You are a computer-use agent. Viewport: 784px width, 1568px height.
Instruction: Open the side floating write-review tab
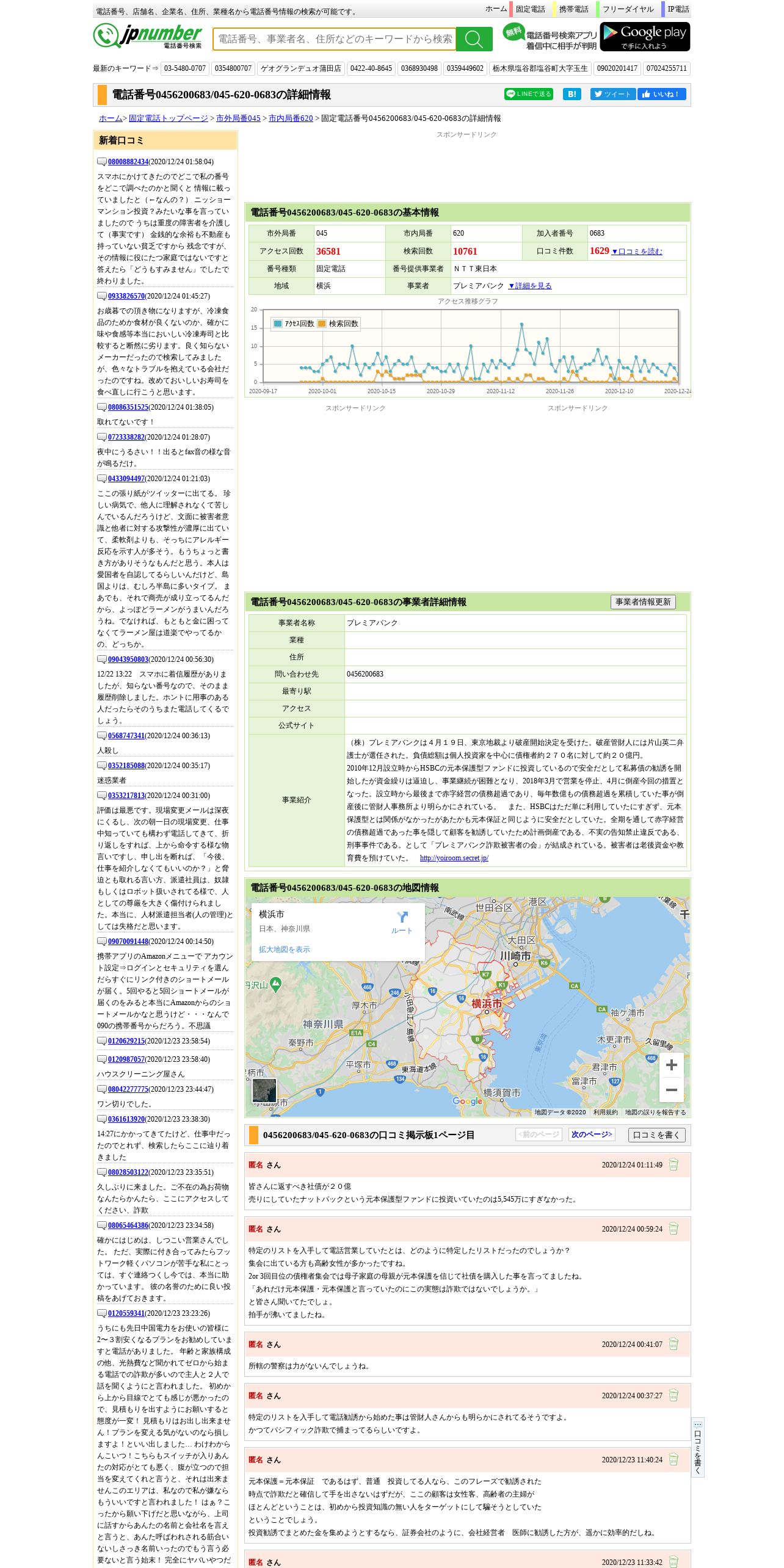[x=698, y=1447]
